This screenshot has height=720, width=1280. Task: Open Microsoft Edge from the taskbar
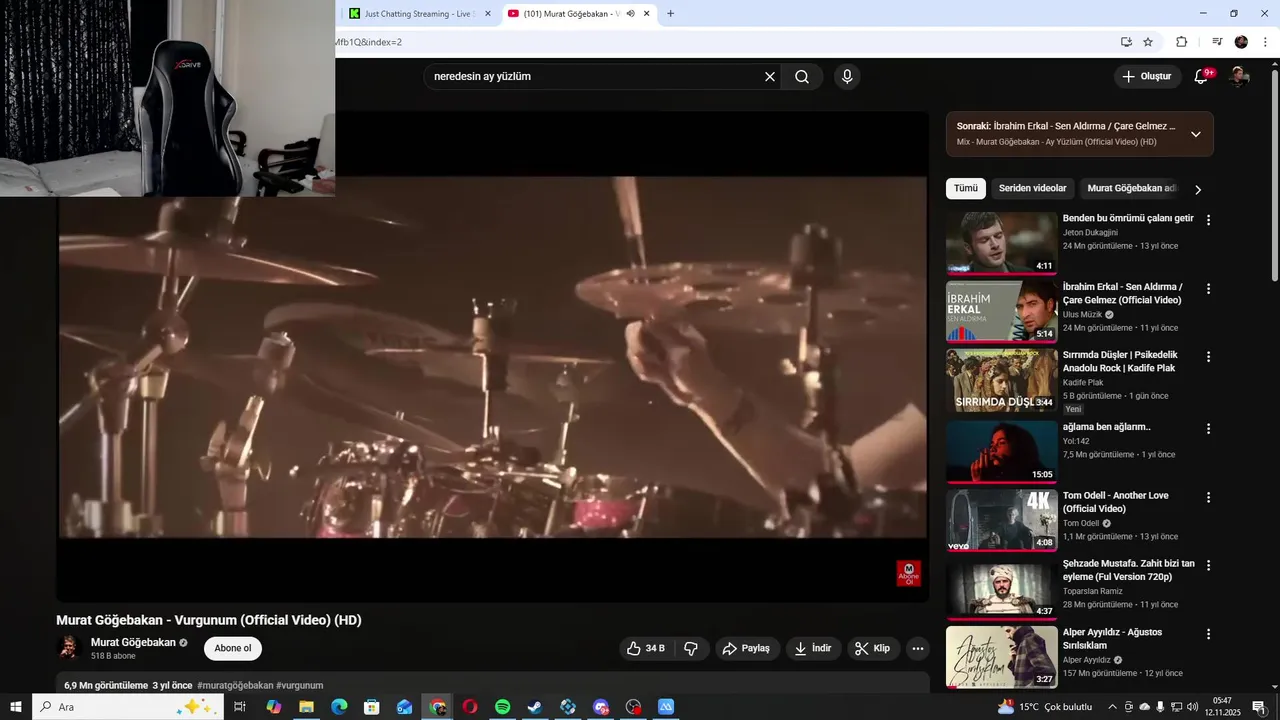click(x=339, y=707)
